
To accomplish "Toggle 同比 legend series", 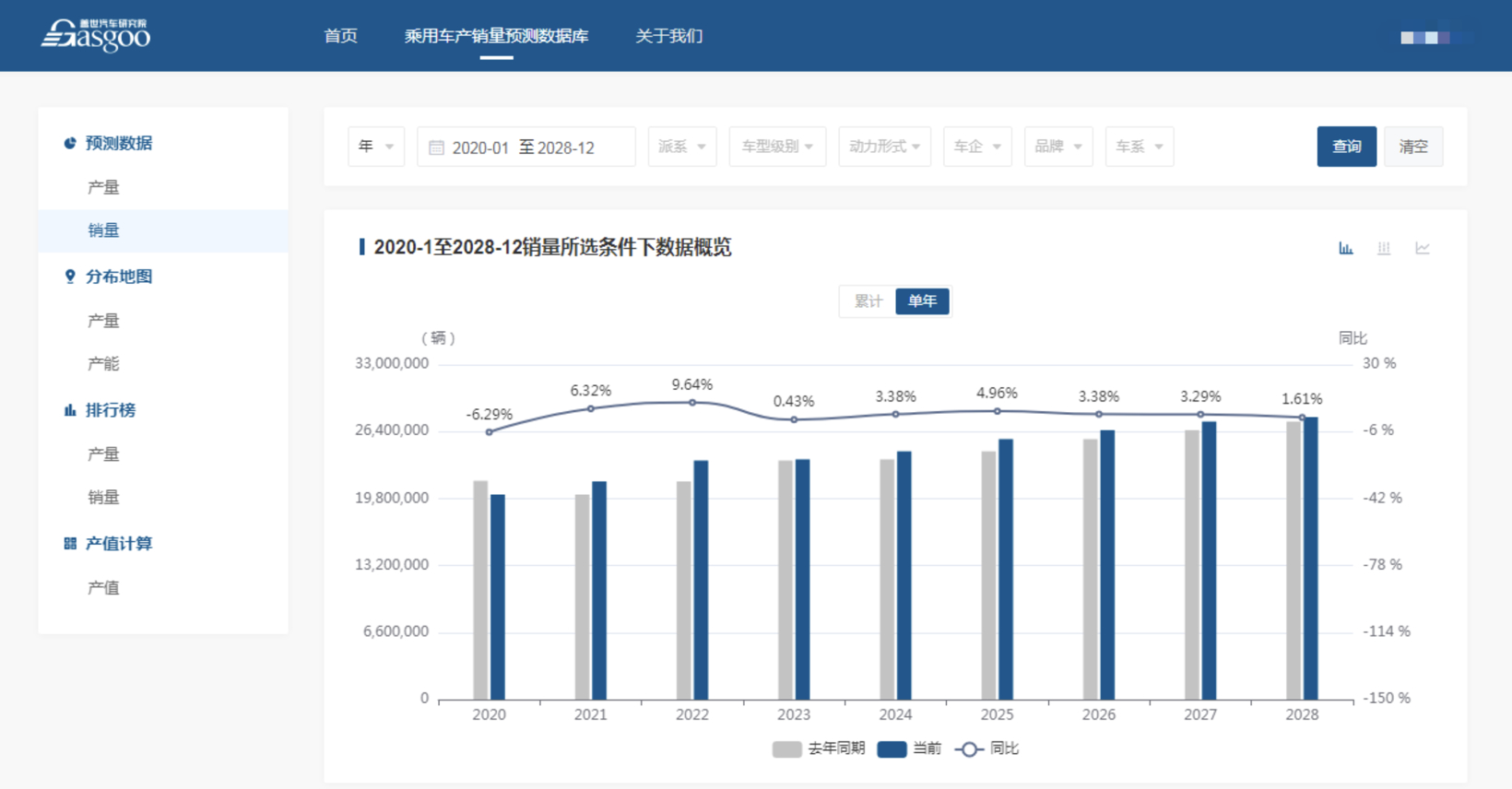I will pos(986,748).
